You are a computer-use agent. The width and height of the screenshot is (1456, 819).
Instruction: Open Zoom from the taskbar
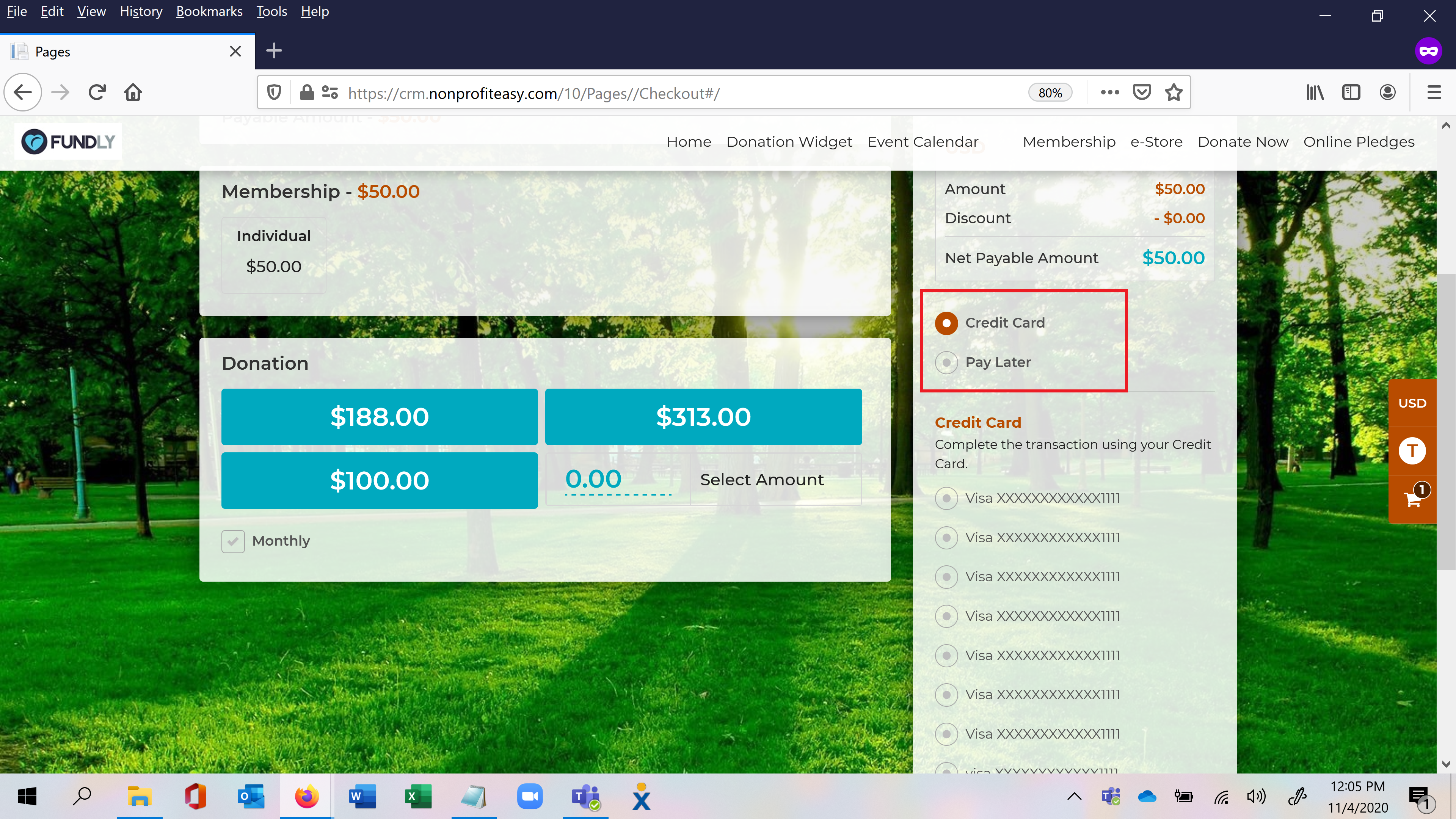point(530,796)
